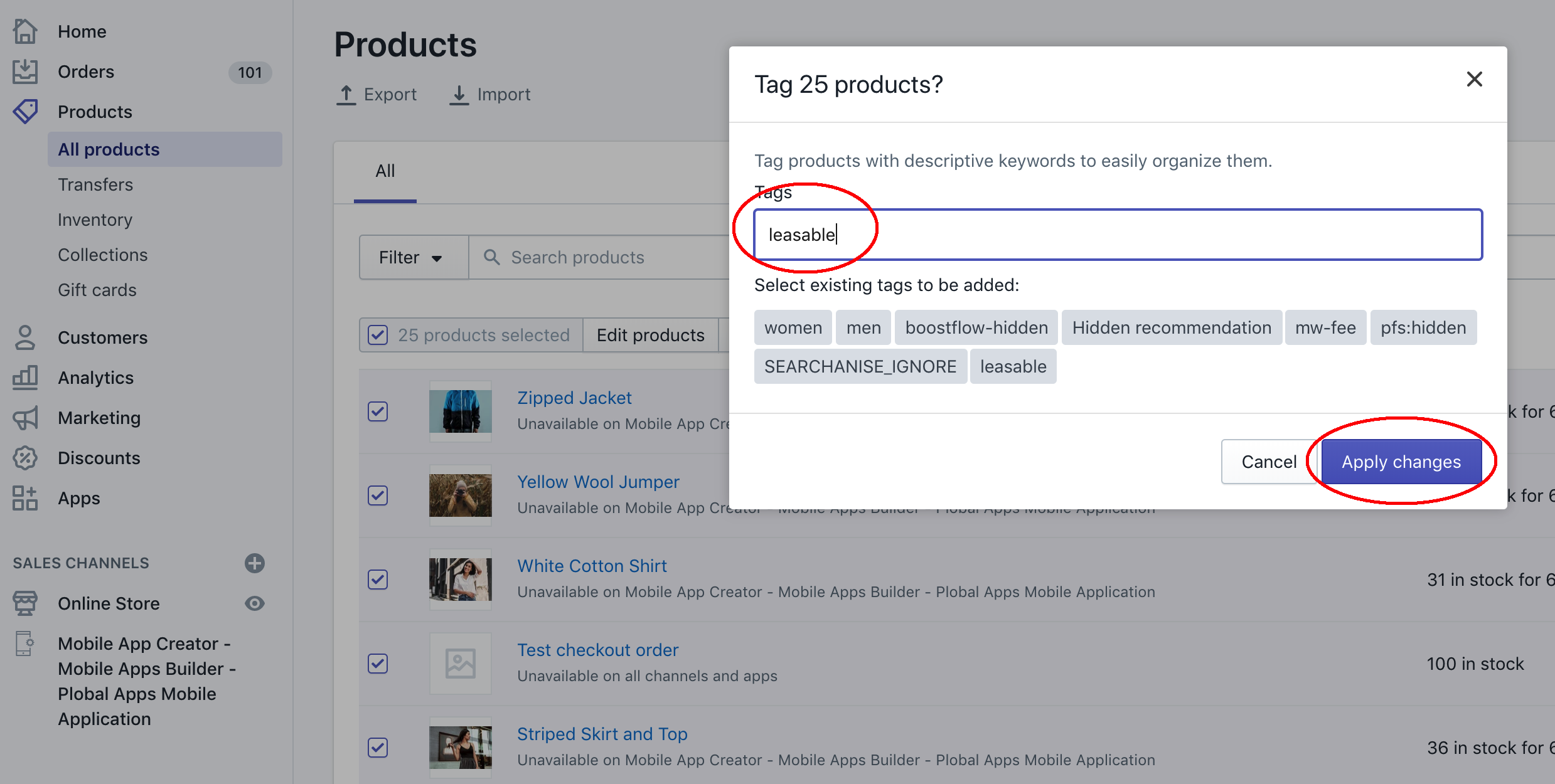1555x784 pixels.
Task: Click the Apps grid icon
Action: tap(25, 498)
